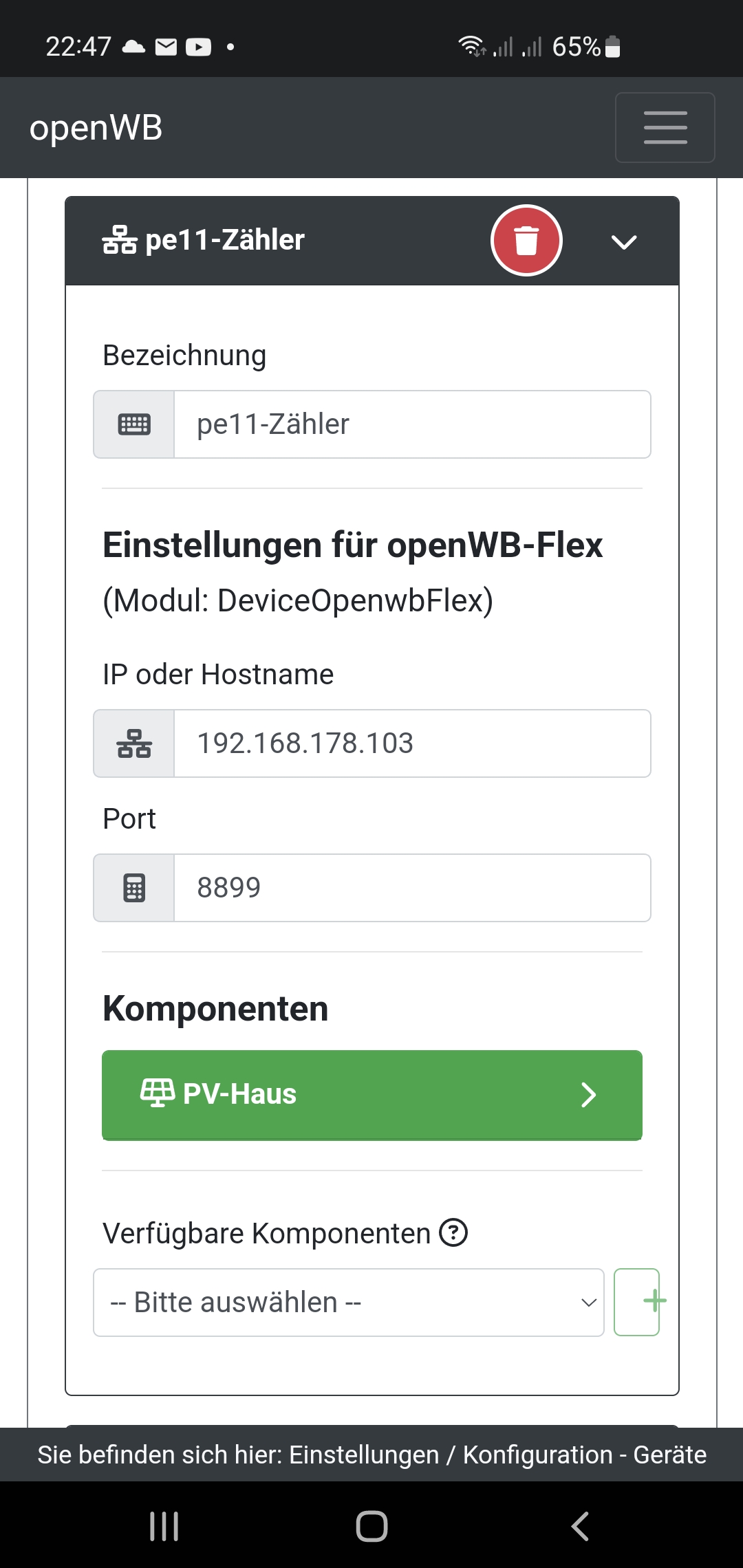Viewport: 743px width, 1568px height.
Task: Click the network icon beside IP field
Action: (134, 743)
